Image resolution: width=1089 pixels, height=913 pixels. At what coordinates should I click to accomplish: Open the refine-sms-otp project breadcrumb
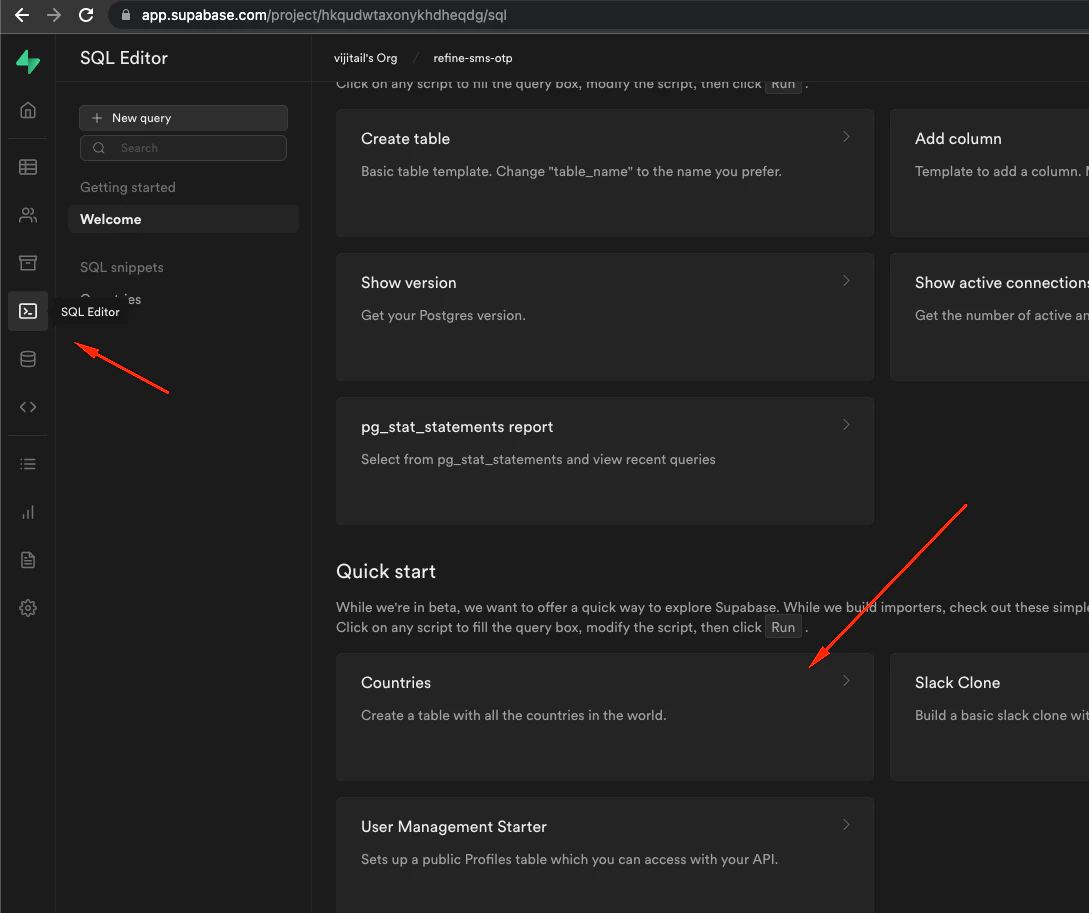pyautogui.click(x=472, y=58)
